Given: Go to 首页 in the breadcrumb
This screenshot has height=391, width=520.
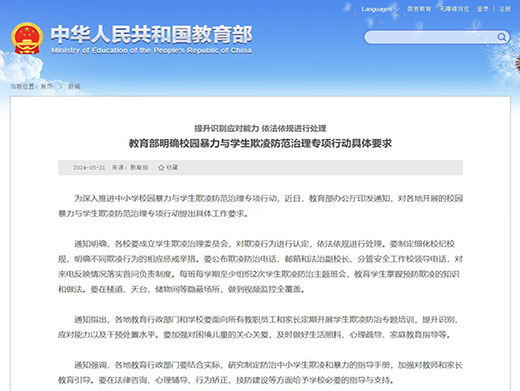Looking at the screenshot, I should coord(47,86).
